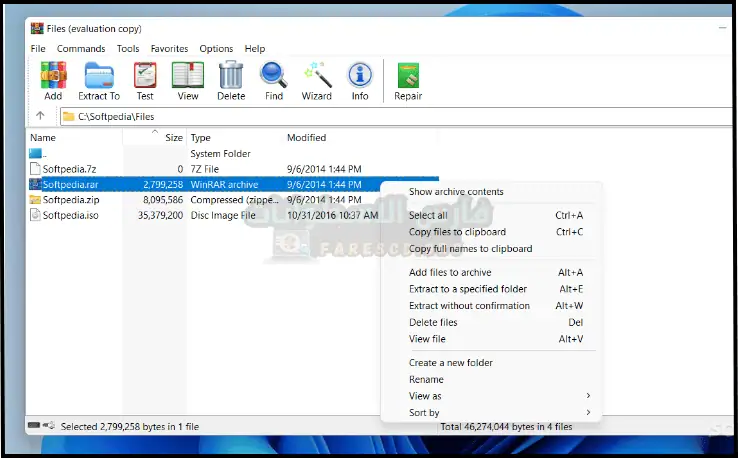Launch the Wizard tool
Screen dimensions: 738x458
click(317, 80)
